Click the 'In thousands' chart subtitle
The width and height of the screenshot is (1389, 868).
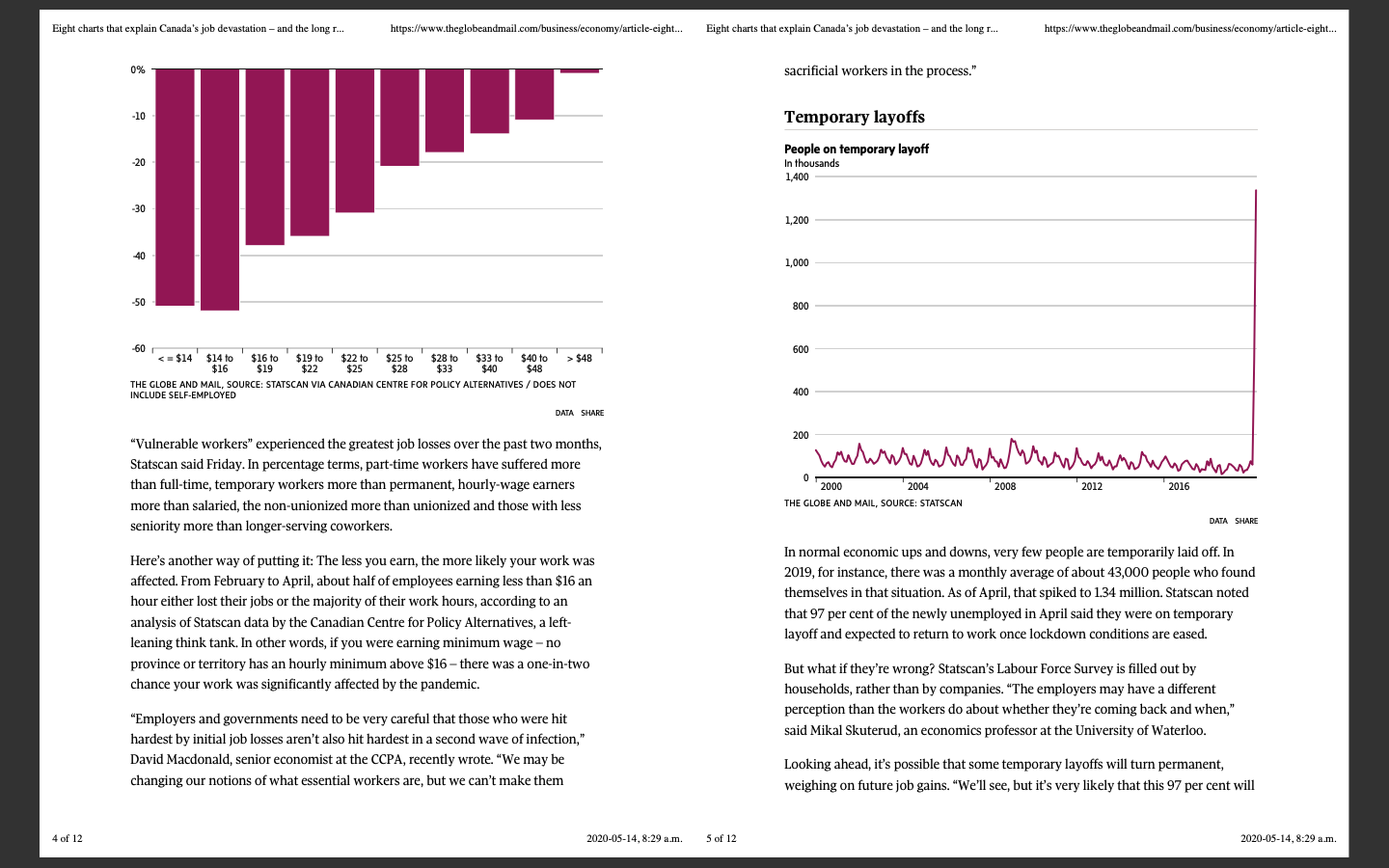coord(811,163)
